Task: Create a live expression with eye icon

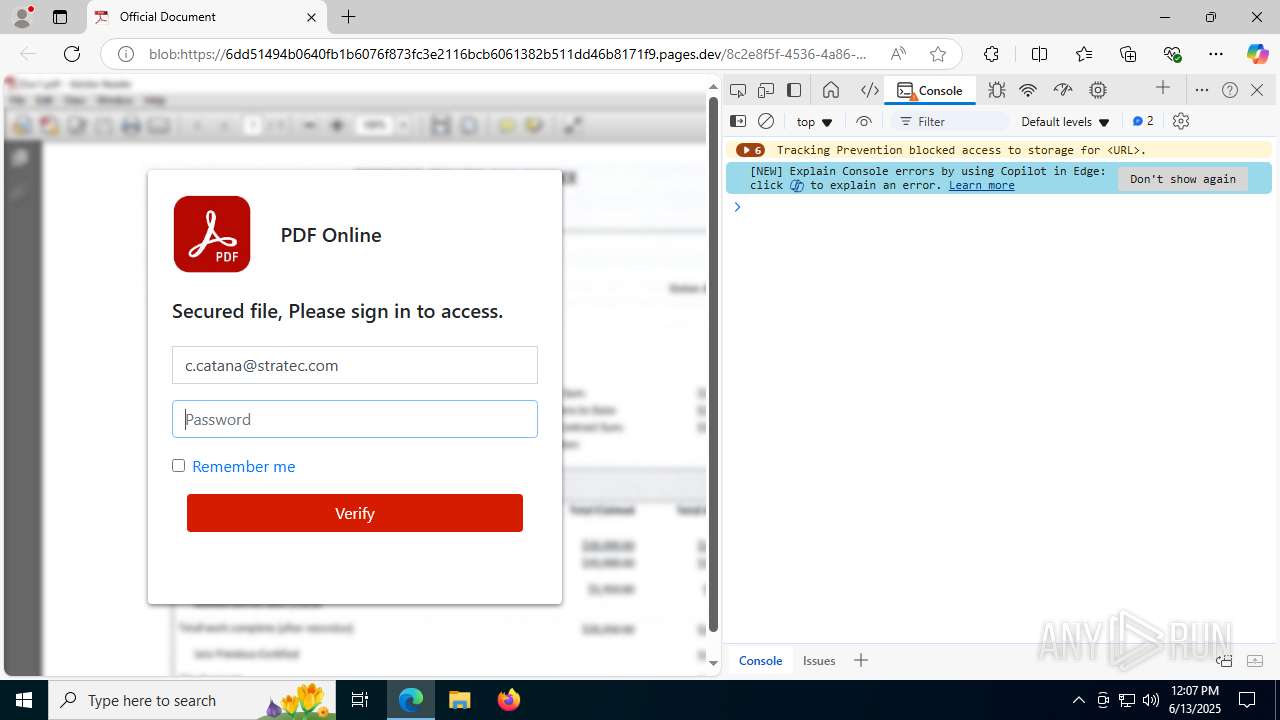Action: coord(864,121)
